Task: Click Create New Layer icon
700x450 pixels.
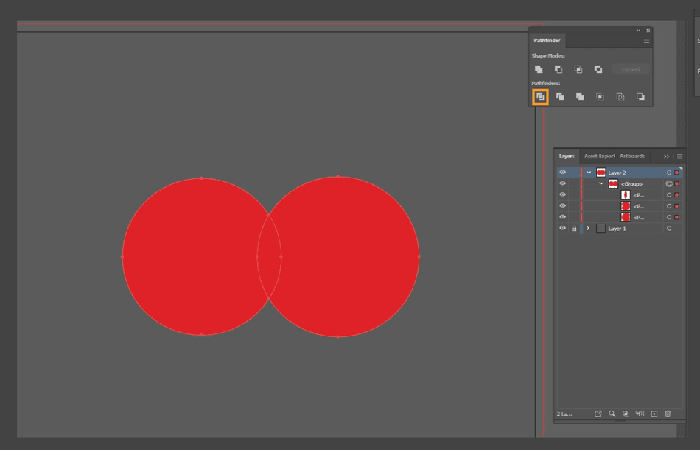Action: pos(654,414)
